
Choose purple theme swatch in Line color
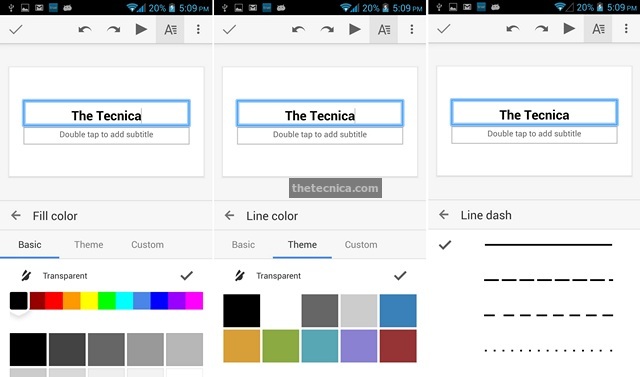(x=359, y=346)
